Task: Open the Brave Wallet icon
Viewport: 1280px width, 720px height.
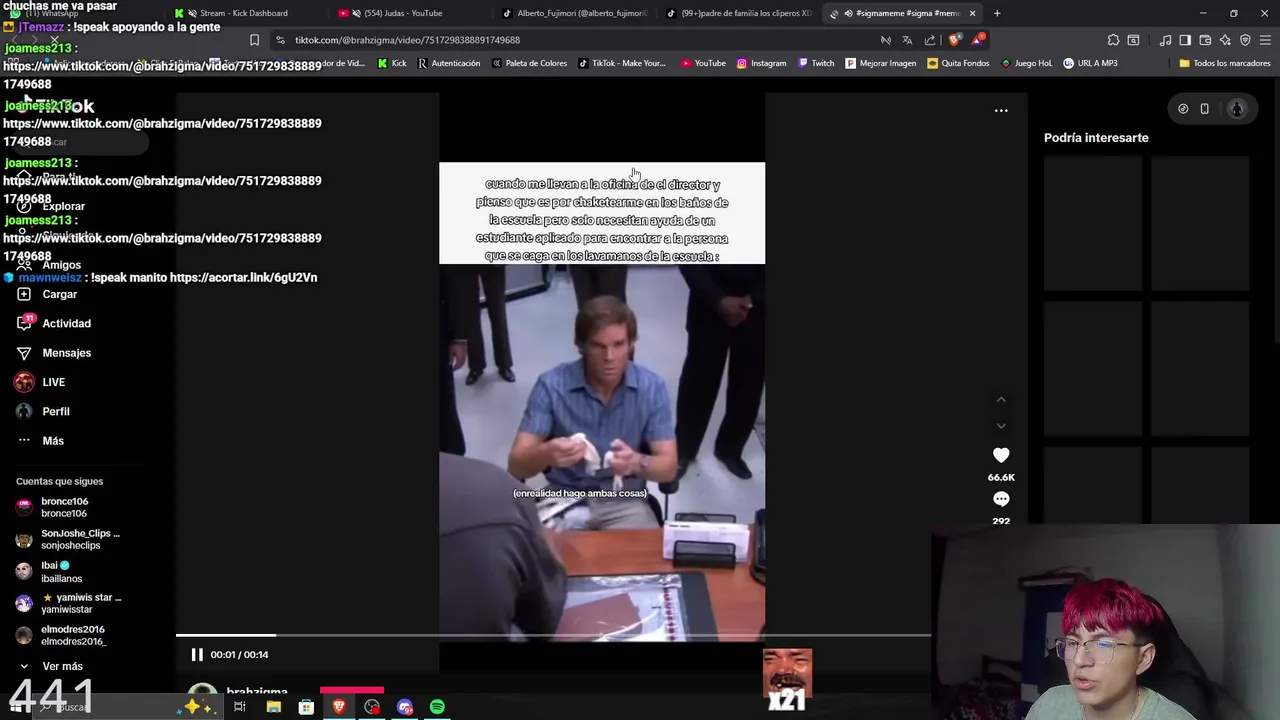Action: pyautogui.click(x=1205, y=40)
